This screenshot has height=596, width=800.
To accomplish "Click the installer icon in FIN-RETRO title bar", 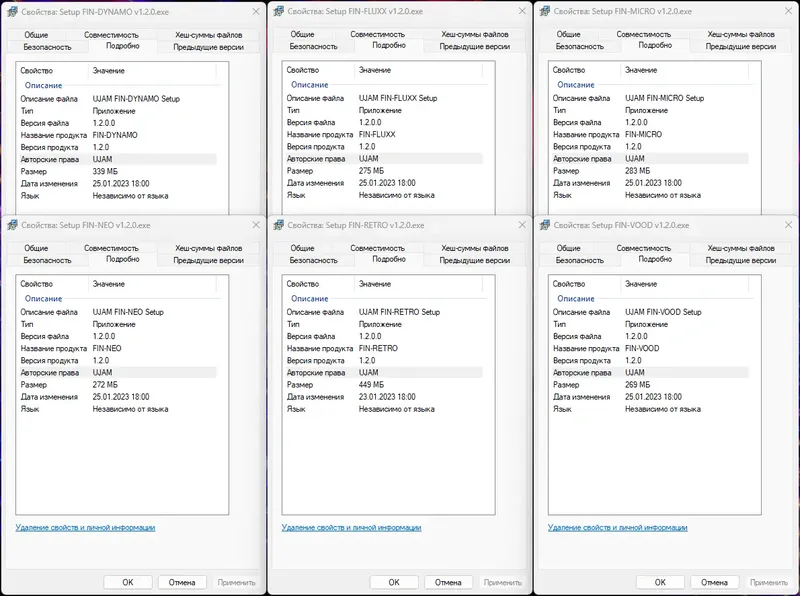I will [279, 225].
